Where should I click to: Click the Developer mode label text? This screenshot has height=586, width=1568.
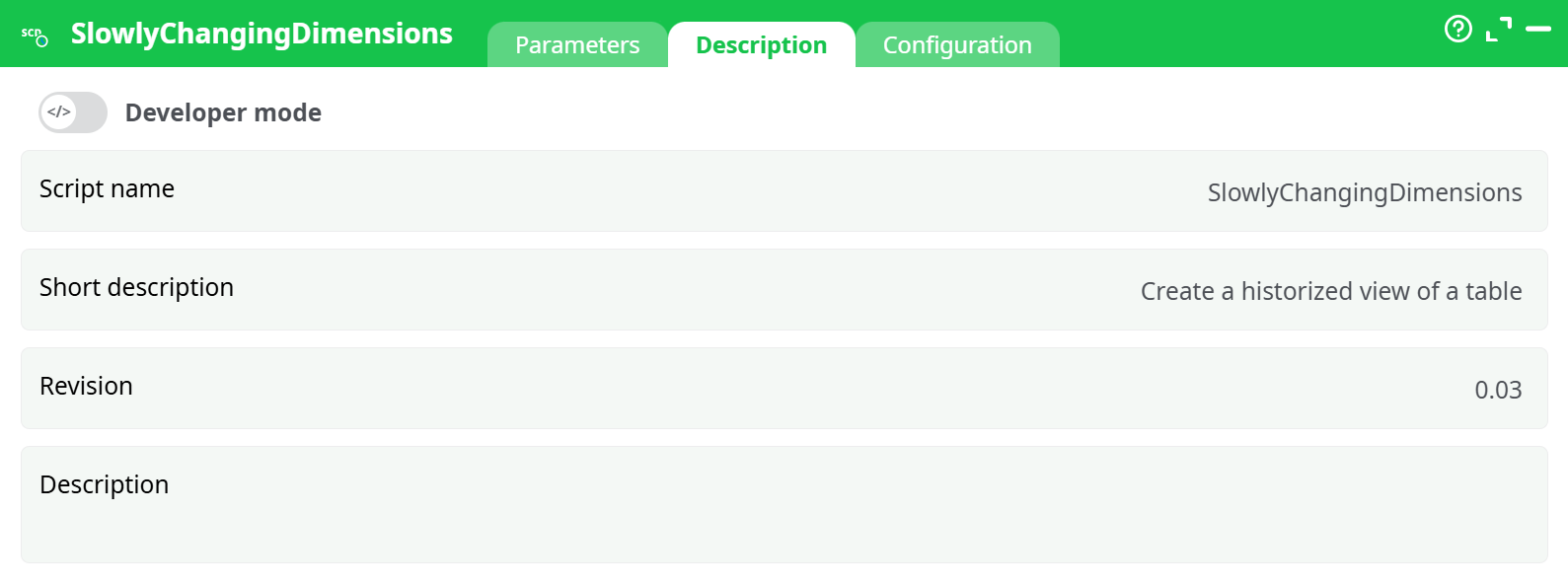pyautogui.click(x=223, y=113)
